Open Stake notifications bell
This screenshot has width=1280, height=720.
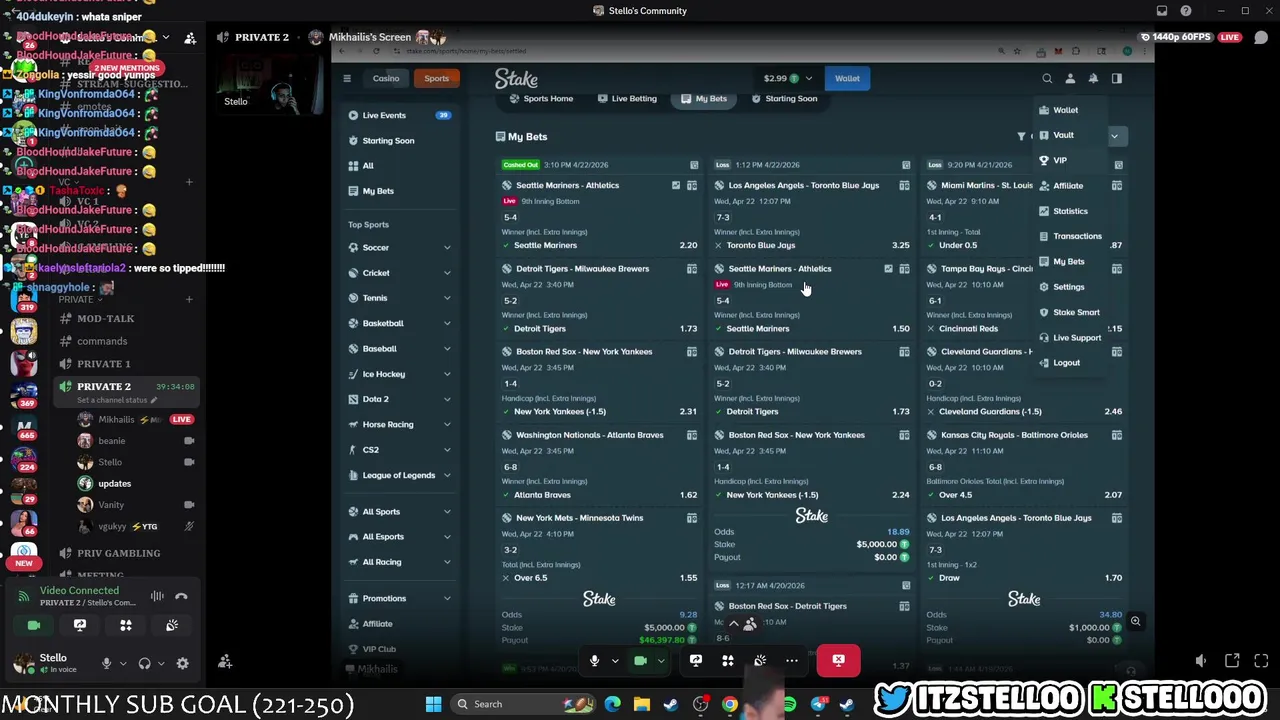[x=1093, y=78]
